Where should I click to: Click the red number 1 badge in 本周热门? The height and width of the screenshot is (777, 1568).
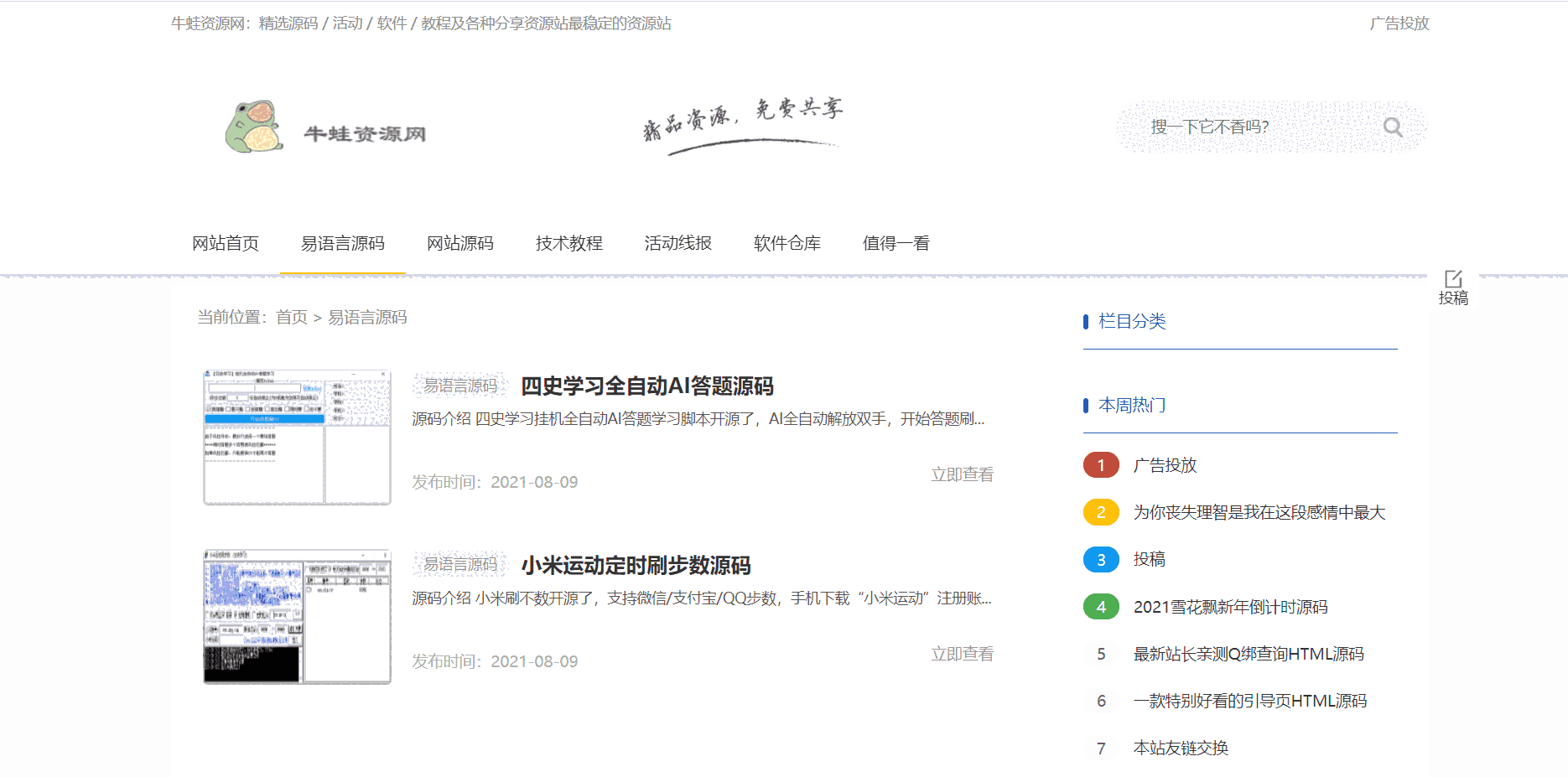click(x=1101, y=465)
